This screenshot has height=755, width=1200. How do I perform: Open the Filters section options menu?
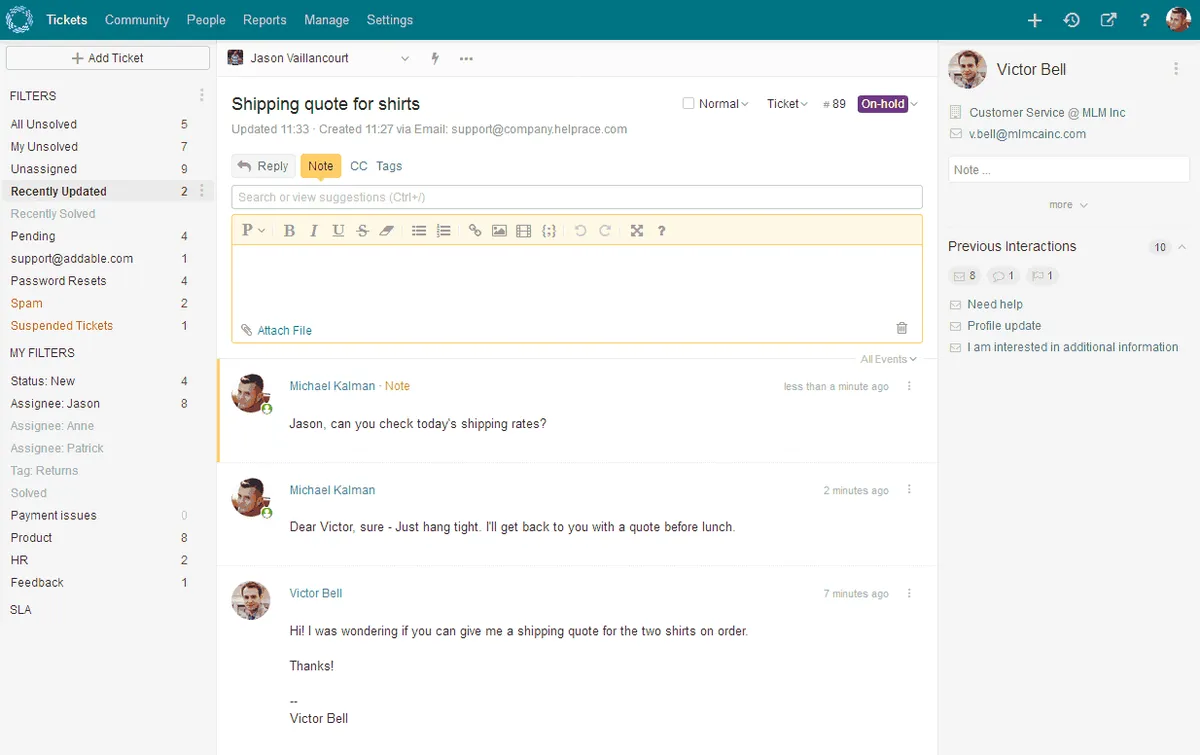(x=202, y=96)
